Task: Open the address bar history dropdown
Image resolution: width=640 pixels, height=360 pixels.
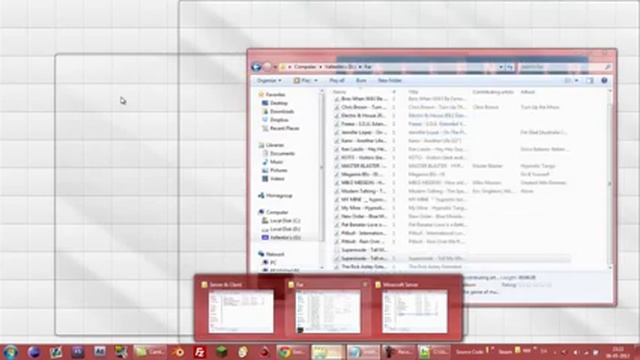Action: click(x=501, y=67)
